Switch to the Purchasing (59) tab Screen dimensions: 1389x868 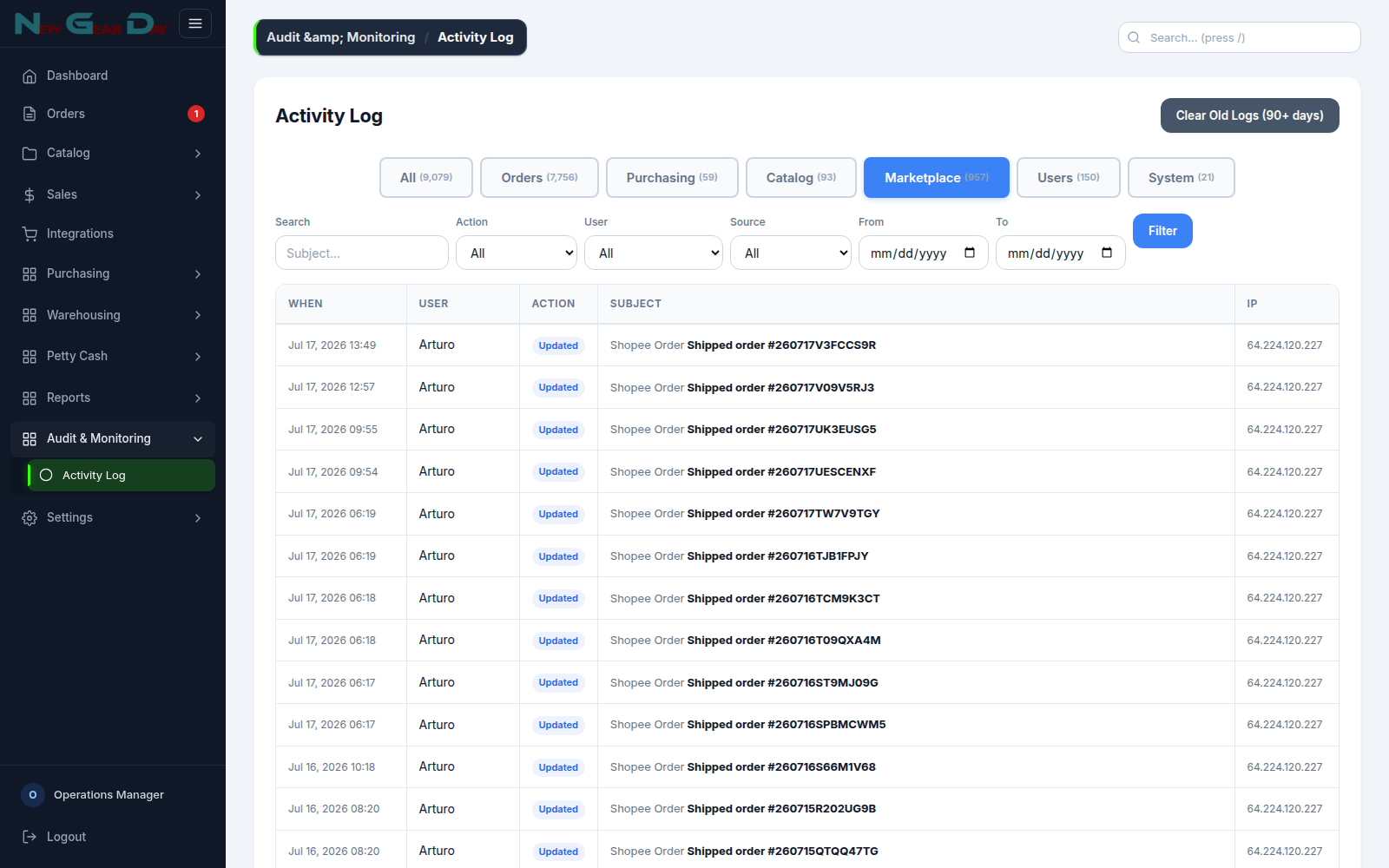click(672, 177)
